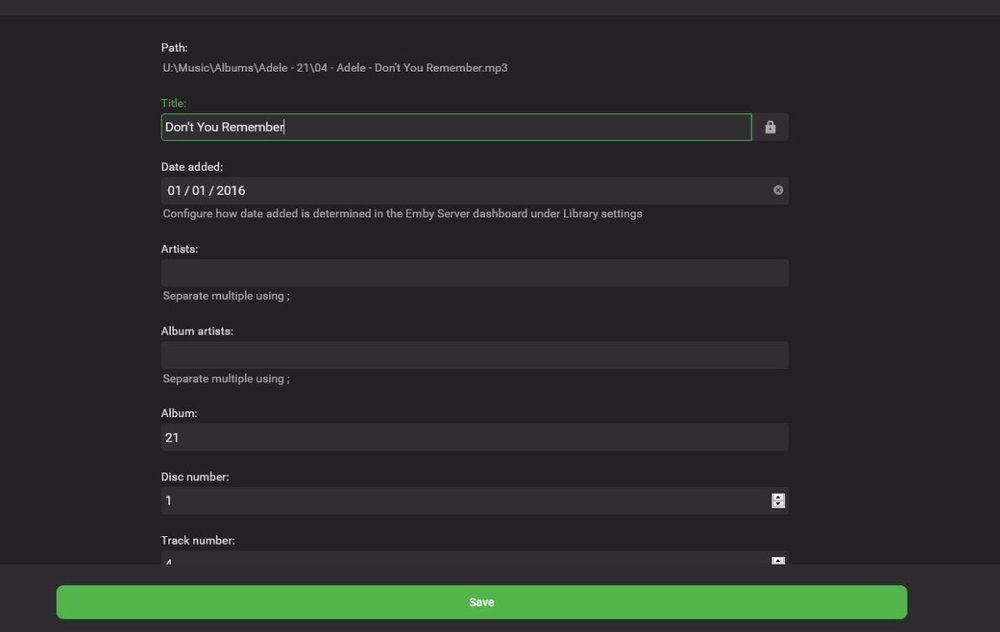
Task: Click the Emby Server dashboard hint text
Action: pyautogui.click(x=402, y=213)
